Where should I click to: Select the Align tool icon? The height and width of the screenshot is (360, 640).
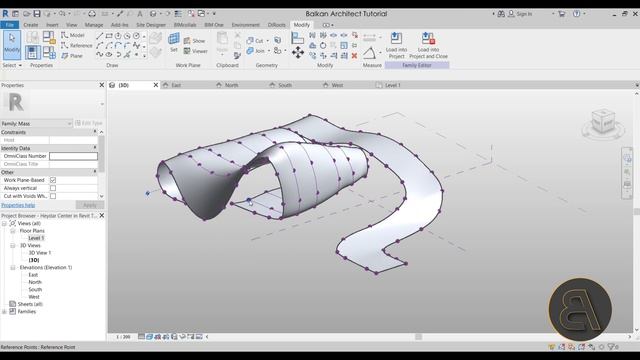pyautogui.click(x=298, y=38)
